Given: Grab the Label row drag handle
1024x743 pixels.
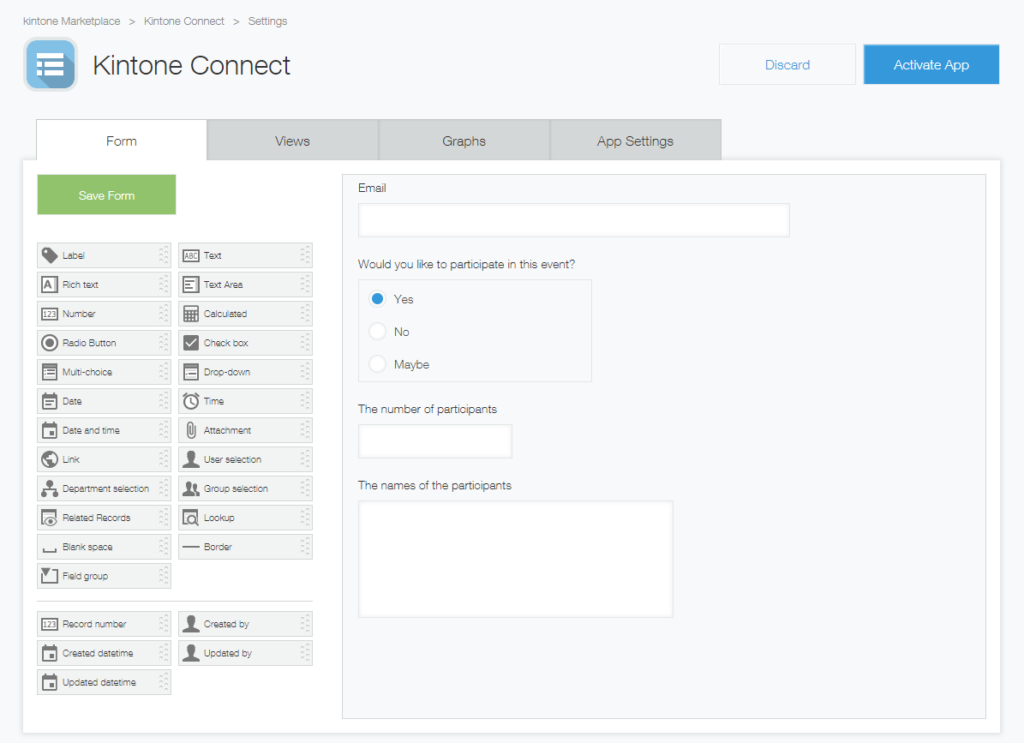Looking at the screenshot, I should click(x=163, y=255).
